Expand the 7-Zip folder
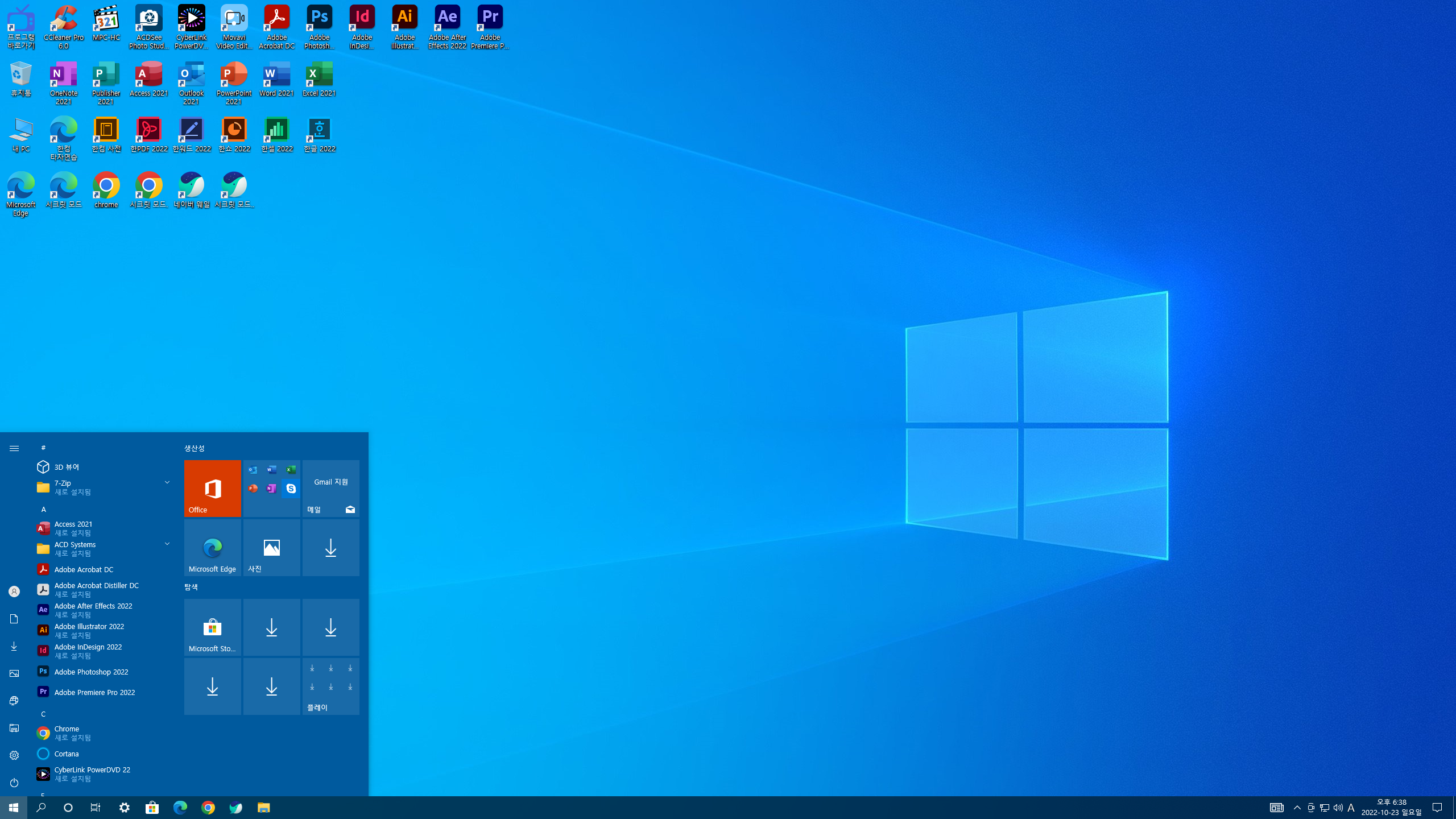The image size is (1456, 819). click(x=167, y=482)
